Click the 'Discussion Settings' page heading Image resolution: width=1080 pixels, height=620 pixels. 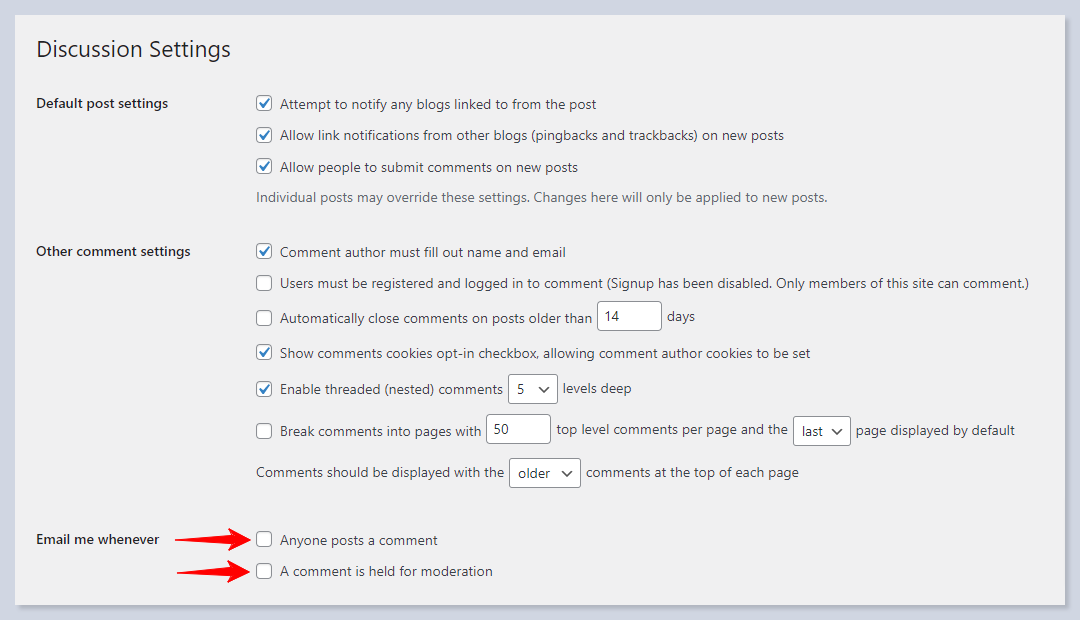(x=133, y=49)
